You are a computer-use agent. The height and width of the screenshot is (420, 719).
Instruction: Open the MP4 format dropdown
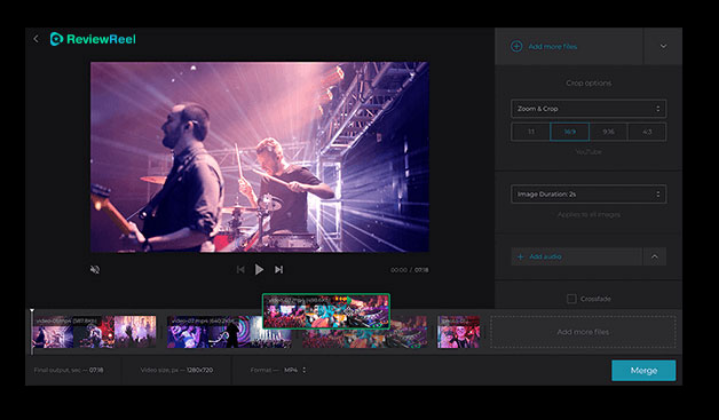[294, 370]
